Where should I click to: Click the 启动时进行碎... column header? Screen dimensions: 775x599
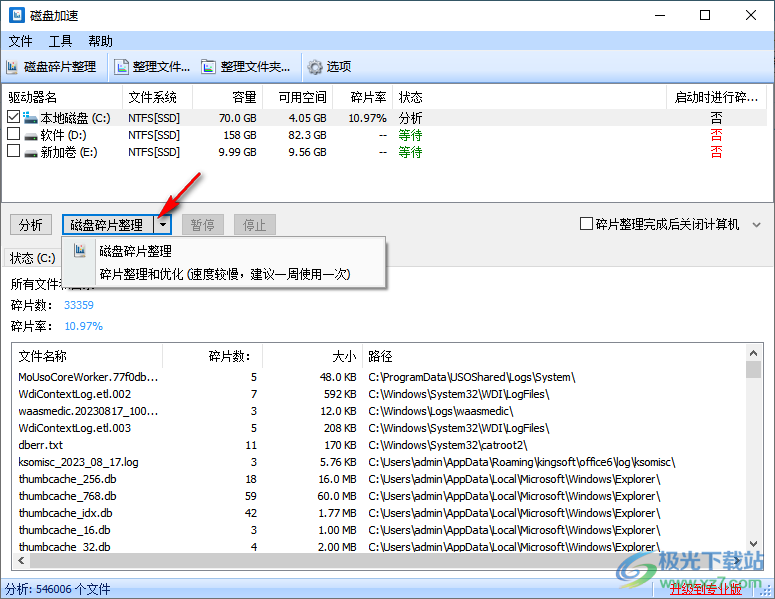click(716, 97)
